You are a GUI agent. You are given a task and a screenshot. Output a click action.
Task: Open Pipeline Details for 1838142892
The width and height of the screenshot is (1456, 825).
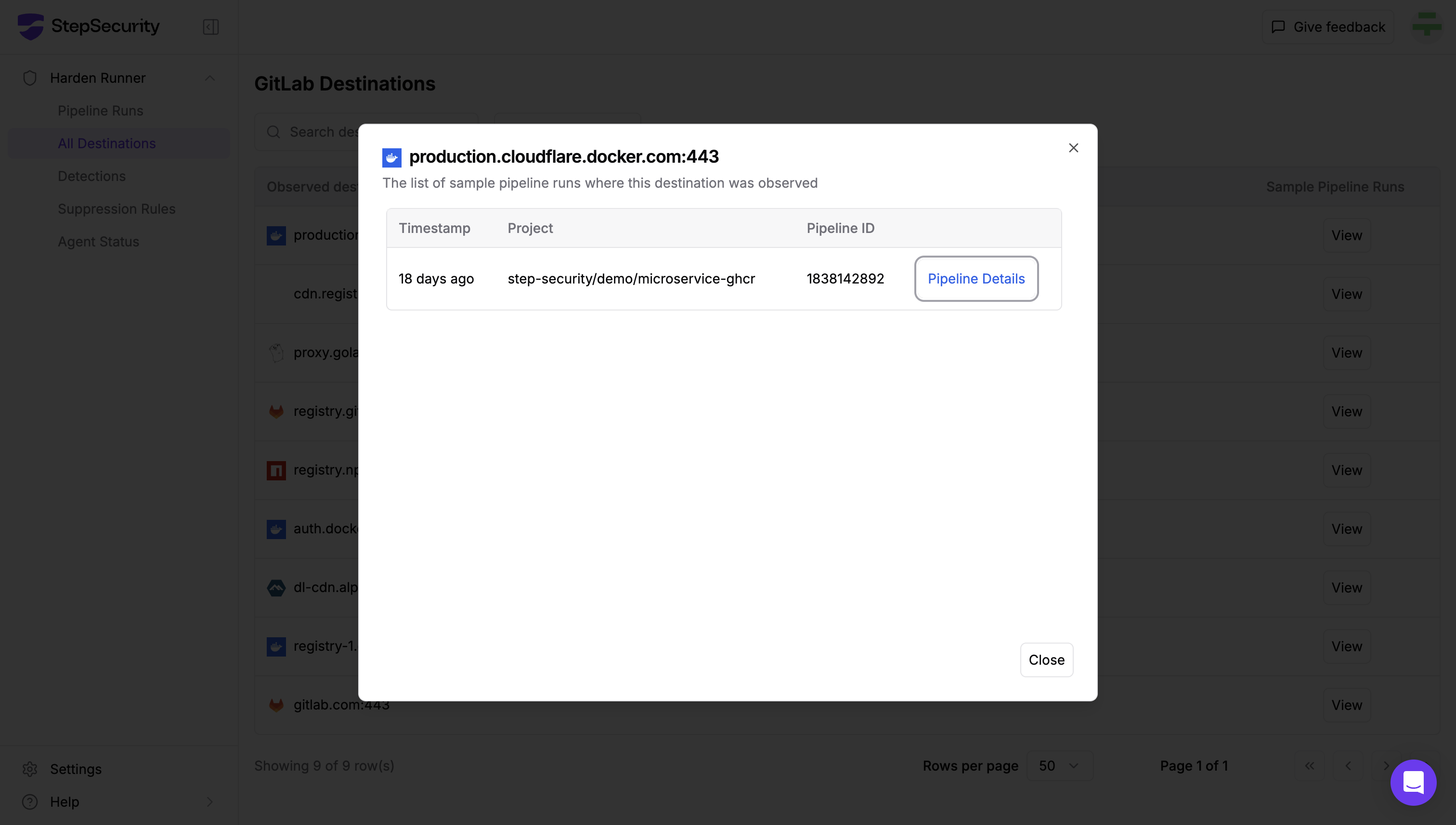point(975,279)
